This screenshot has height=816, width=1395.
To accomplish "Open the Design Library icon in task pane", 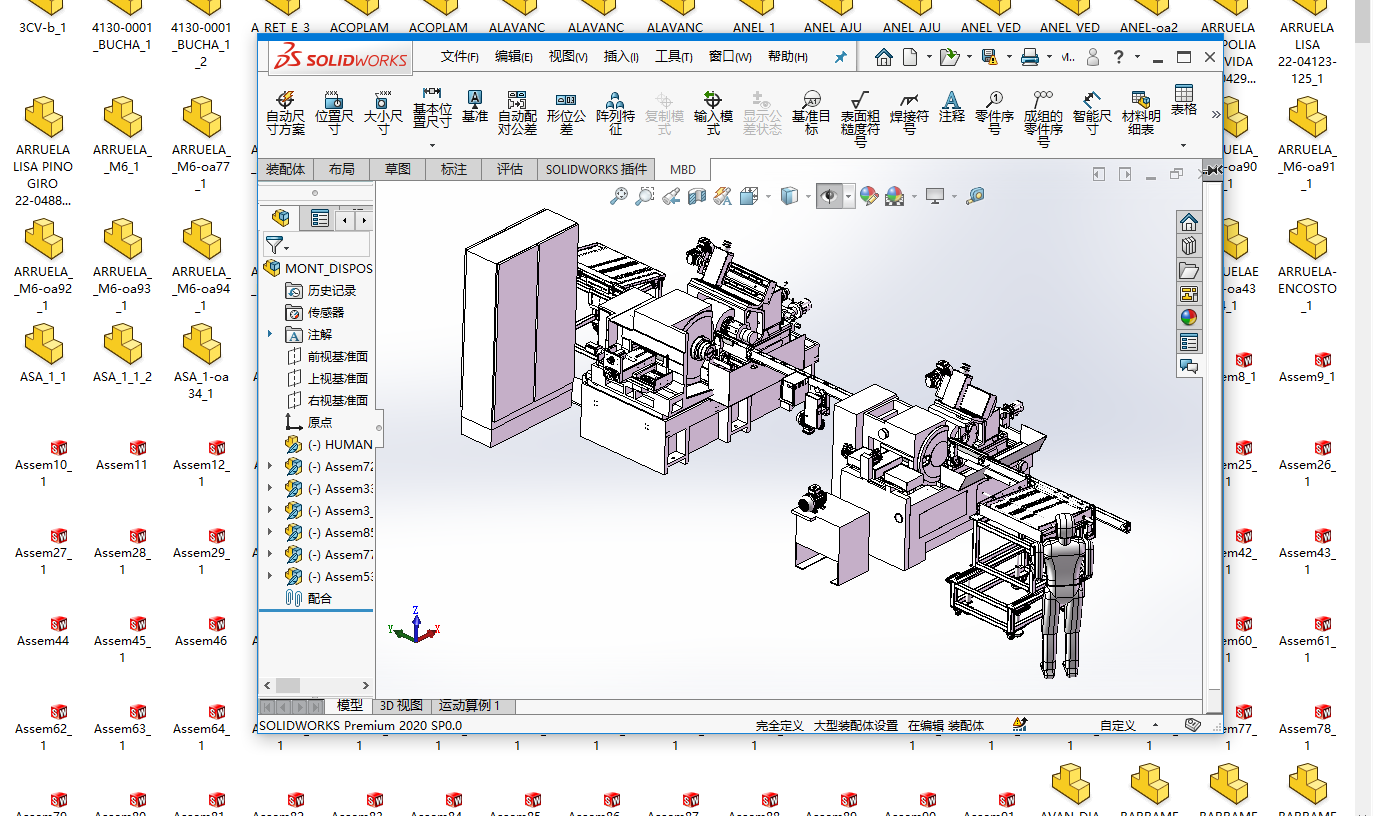I will tap(1188, 246).
